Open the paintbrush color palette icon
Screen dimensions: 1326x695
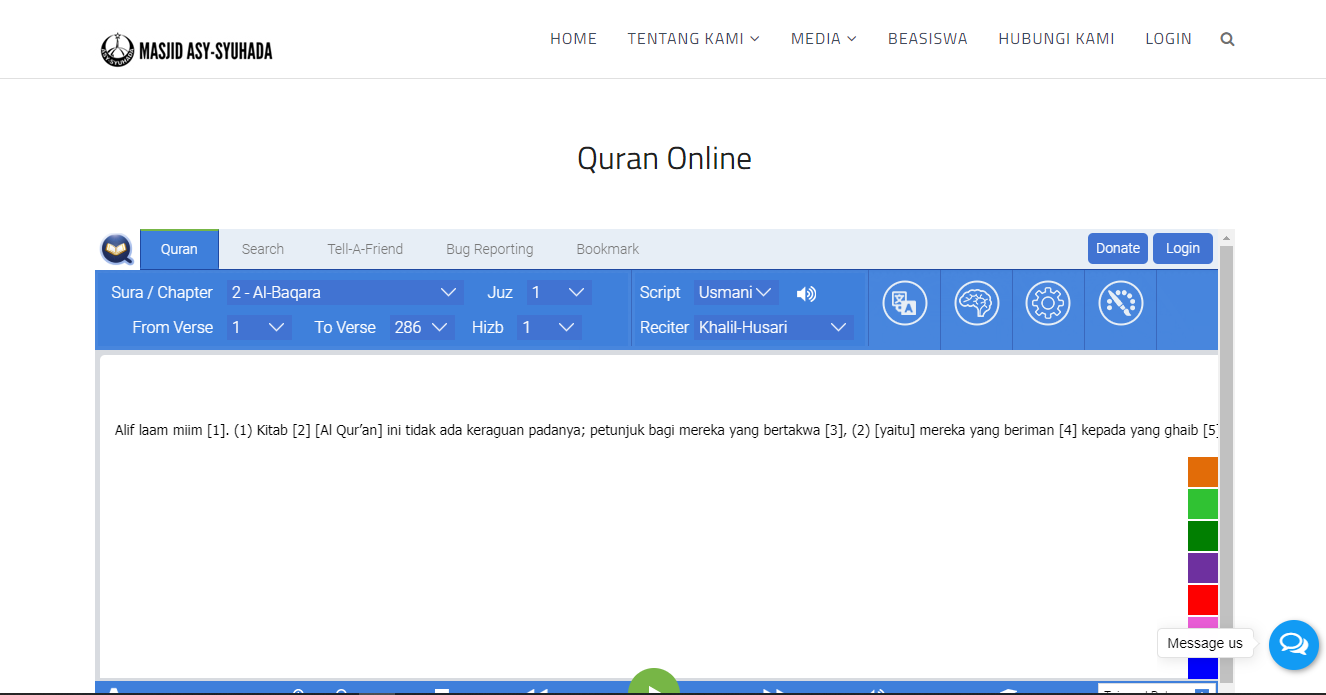pos(1120,302)
